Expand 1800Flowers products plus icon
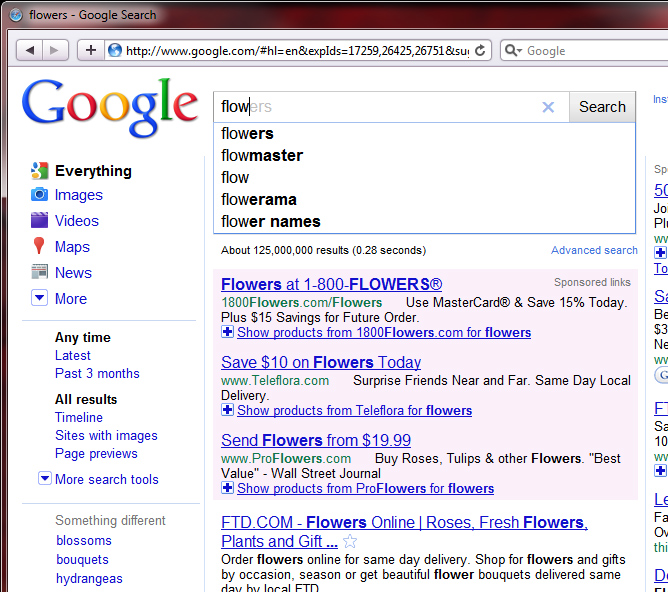 point(227,331)
